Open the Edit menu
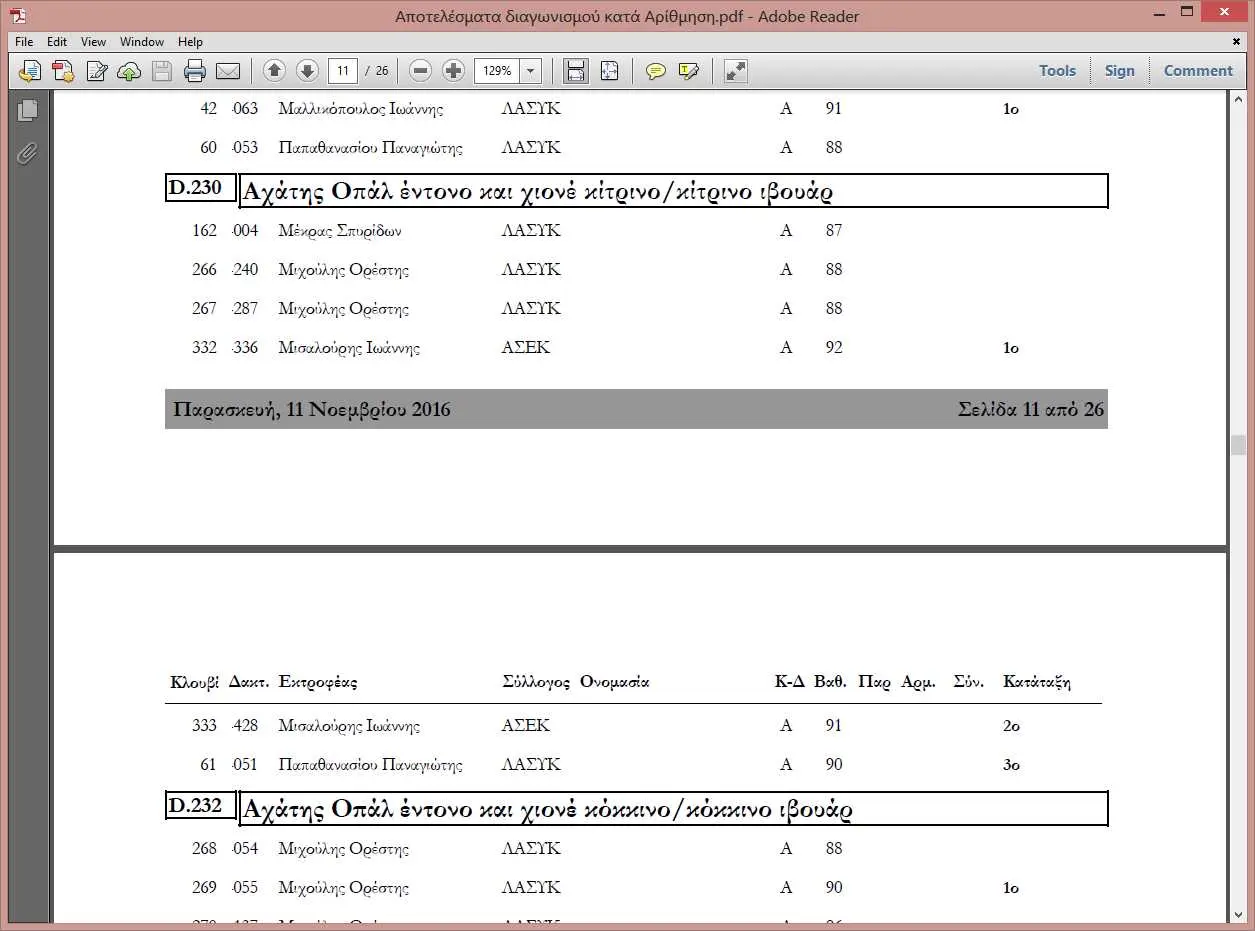Image resolution: width=1255 pixels, height=931 pixels. pyautogui.click(x=57, y=42)
